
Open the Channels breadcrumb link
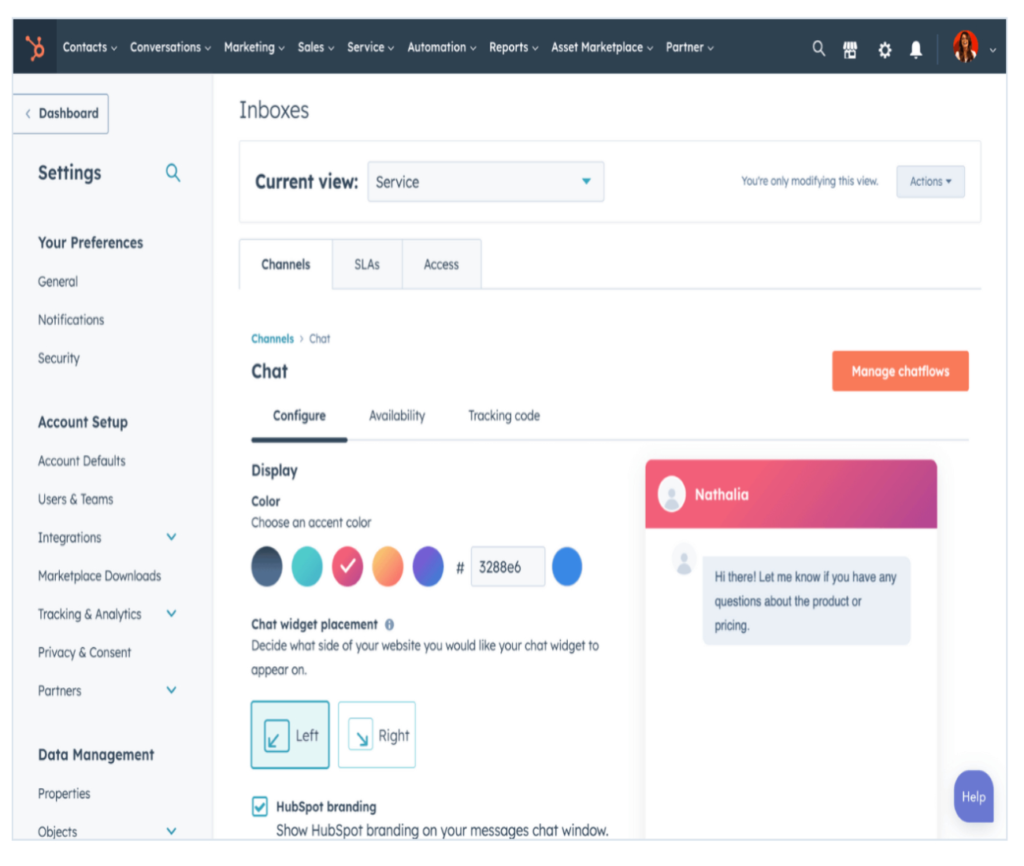coord(272,338)
